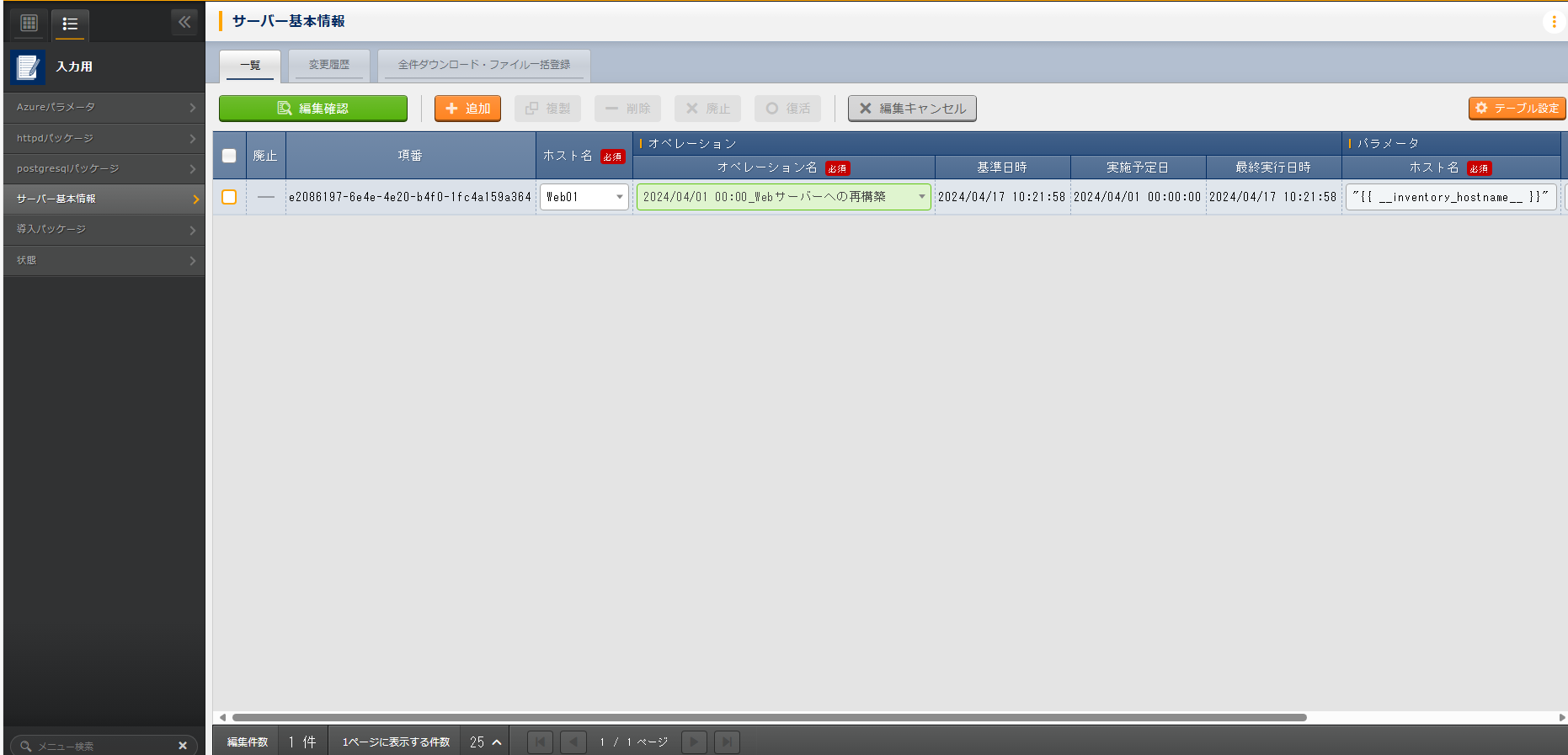This screenshot has height=755, width=1568.
Task: Click the inventory_hostname parameter input field
Action: coord(1450,197)
